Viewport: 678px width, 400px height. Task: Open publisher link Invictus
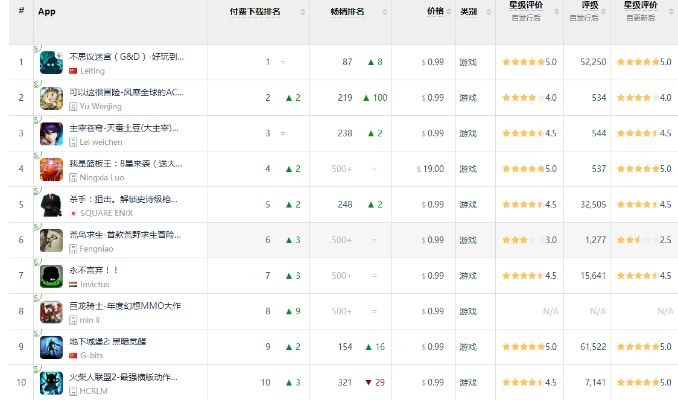point(95,285)
